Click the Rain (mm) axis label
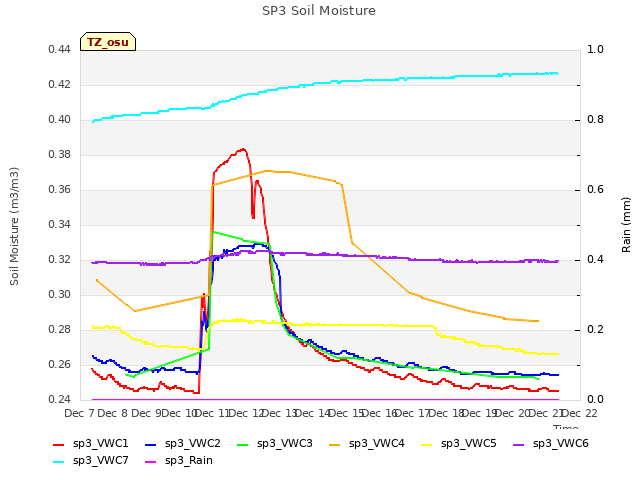This screenshot has height=480, width=640. (626, 225)
